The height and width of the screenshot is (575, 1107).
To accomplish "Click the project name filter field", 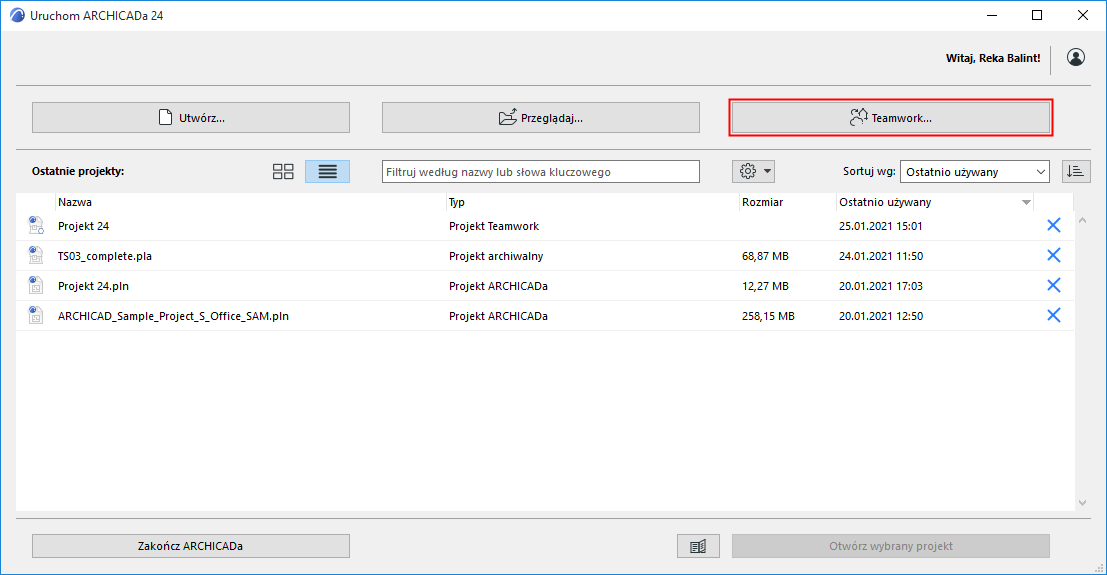I will (x=541, y=172).
